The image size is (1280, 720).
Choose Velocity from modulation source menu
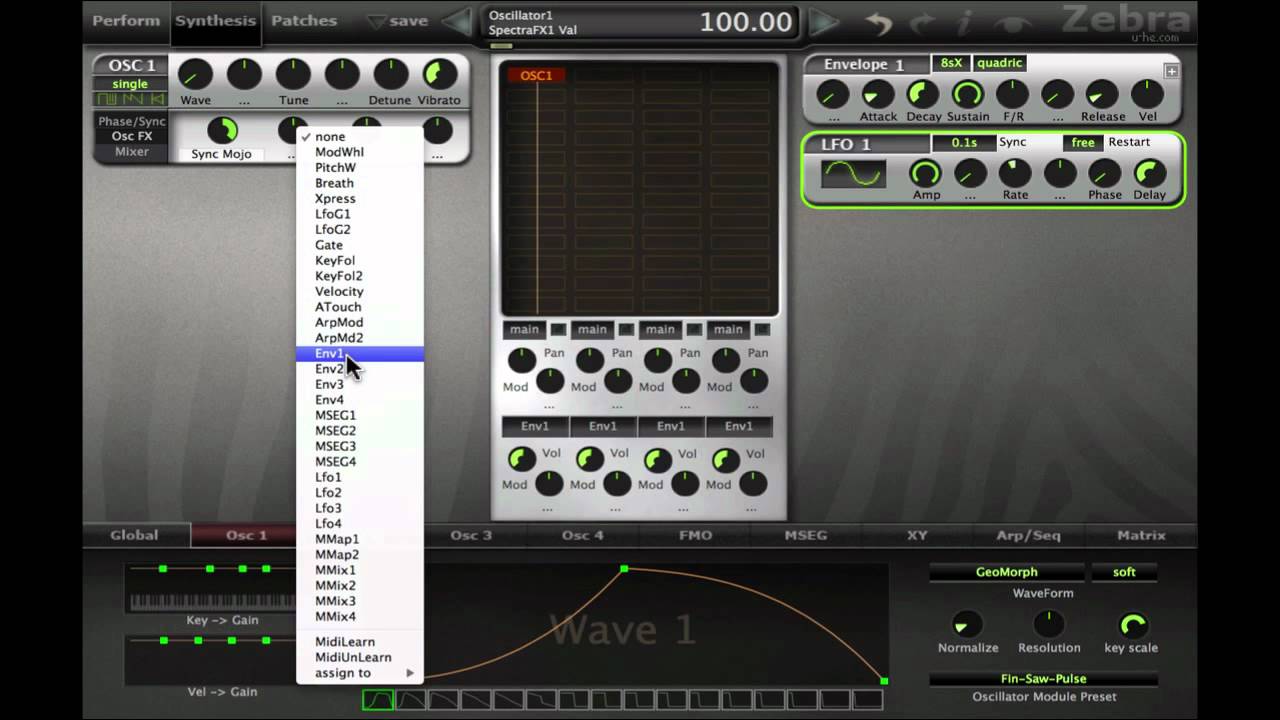(360, 291)
